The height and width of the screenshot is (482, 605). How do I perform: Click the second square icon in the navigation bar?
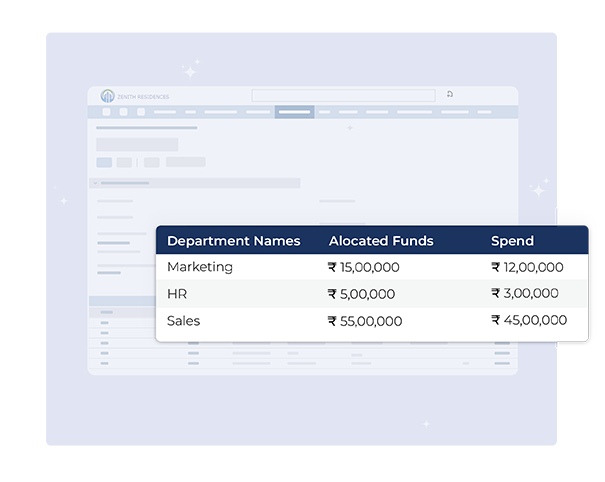(x=124, y=112)
